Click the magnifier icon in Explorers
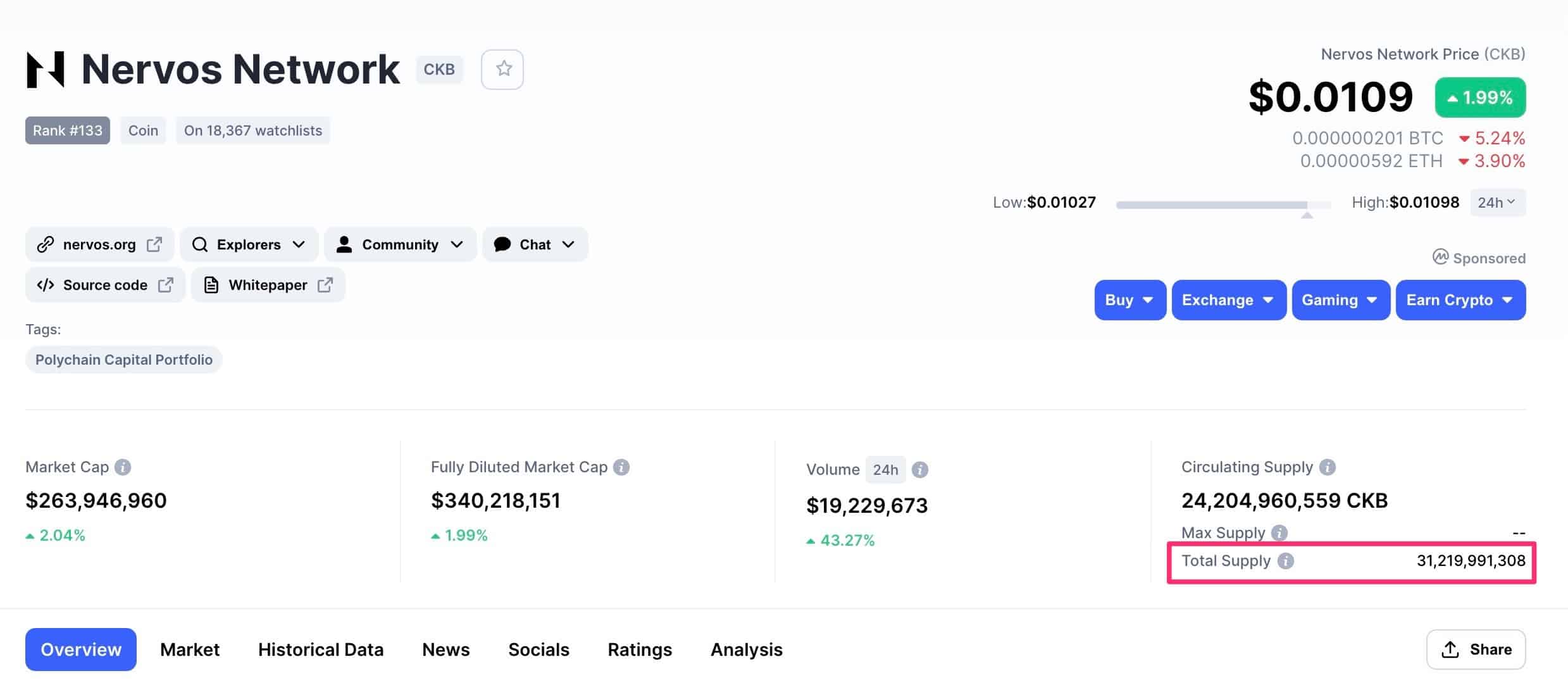This screenshot has height=685, width=1568. coord(200,244)
